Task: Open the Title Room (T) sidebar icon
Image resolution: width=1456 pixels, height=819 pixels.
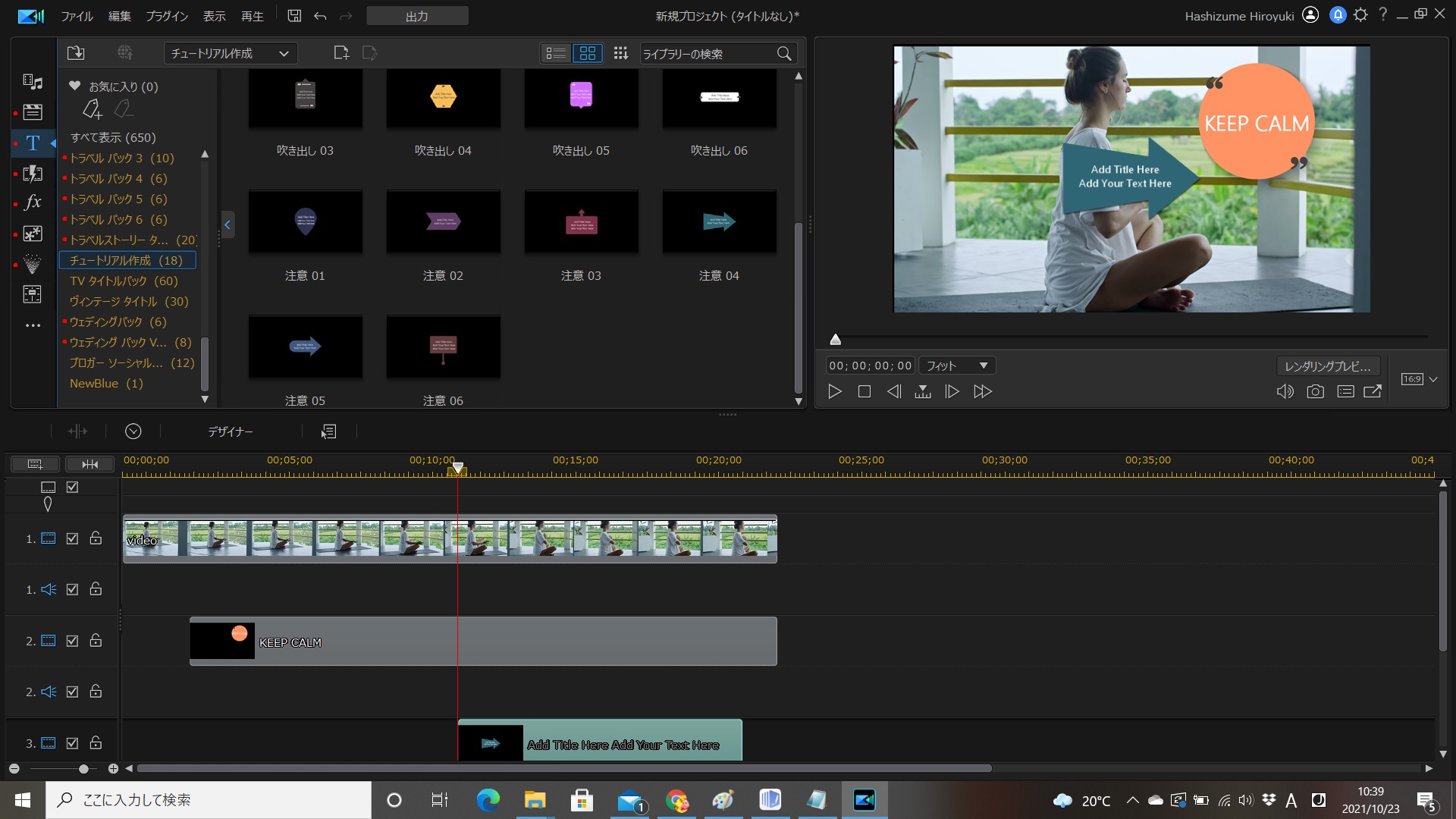Action: 33,143
